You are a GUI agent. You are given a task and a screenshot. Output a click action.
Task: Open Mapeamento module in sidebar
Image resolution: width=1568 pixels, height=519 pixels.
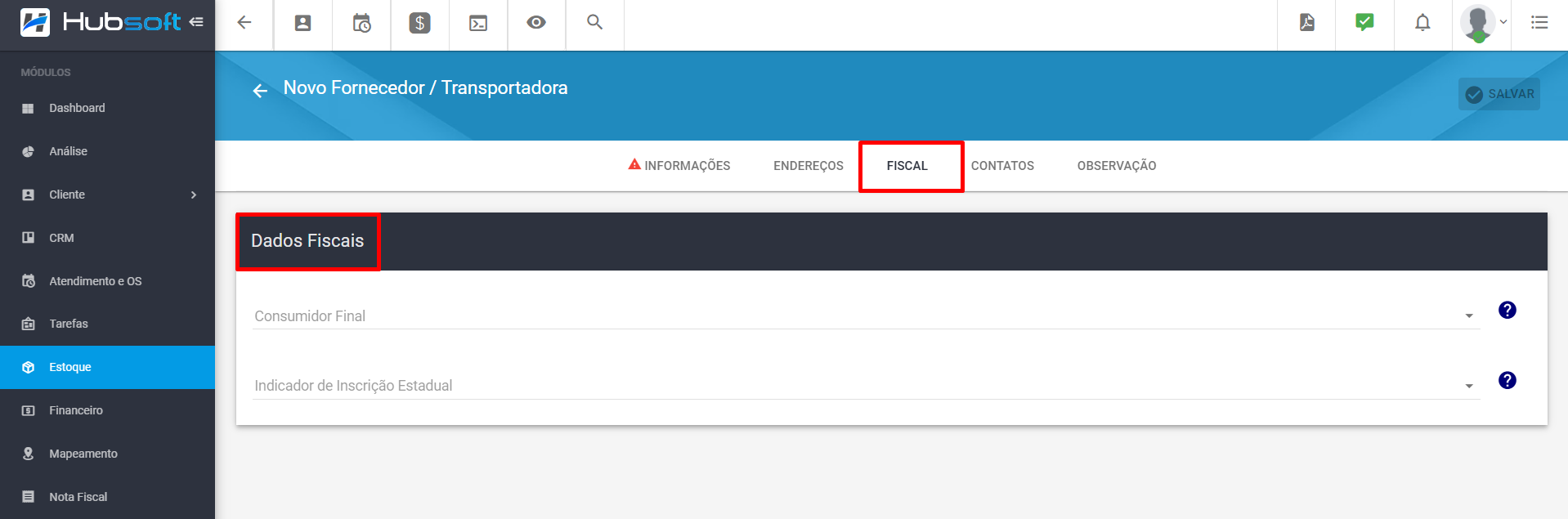[x=107, y=454]
